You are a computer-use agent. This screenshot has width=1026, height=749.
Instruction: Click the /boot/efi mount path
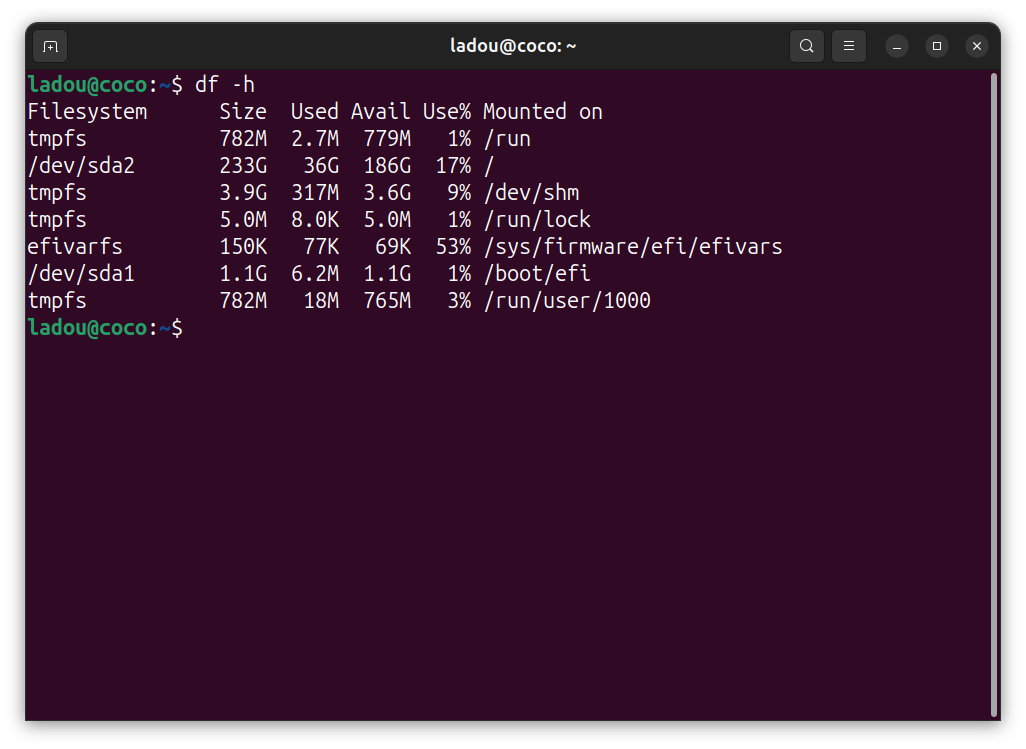[536, 274]
